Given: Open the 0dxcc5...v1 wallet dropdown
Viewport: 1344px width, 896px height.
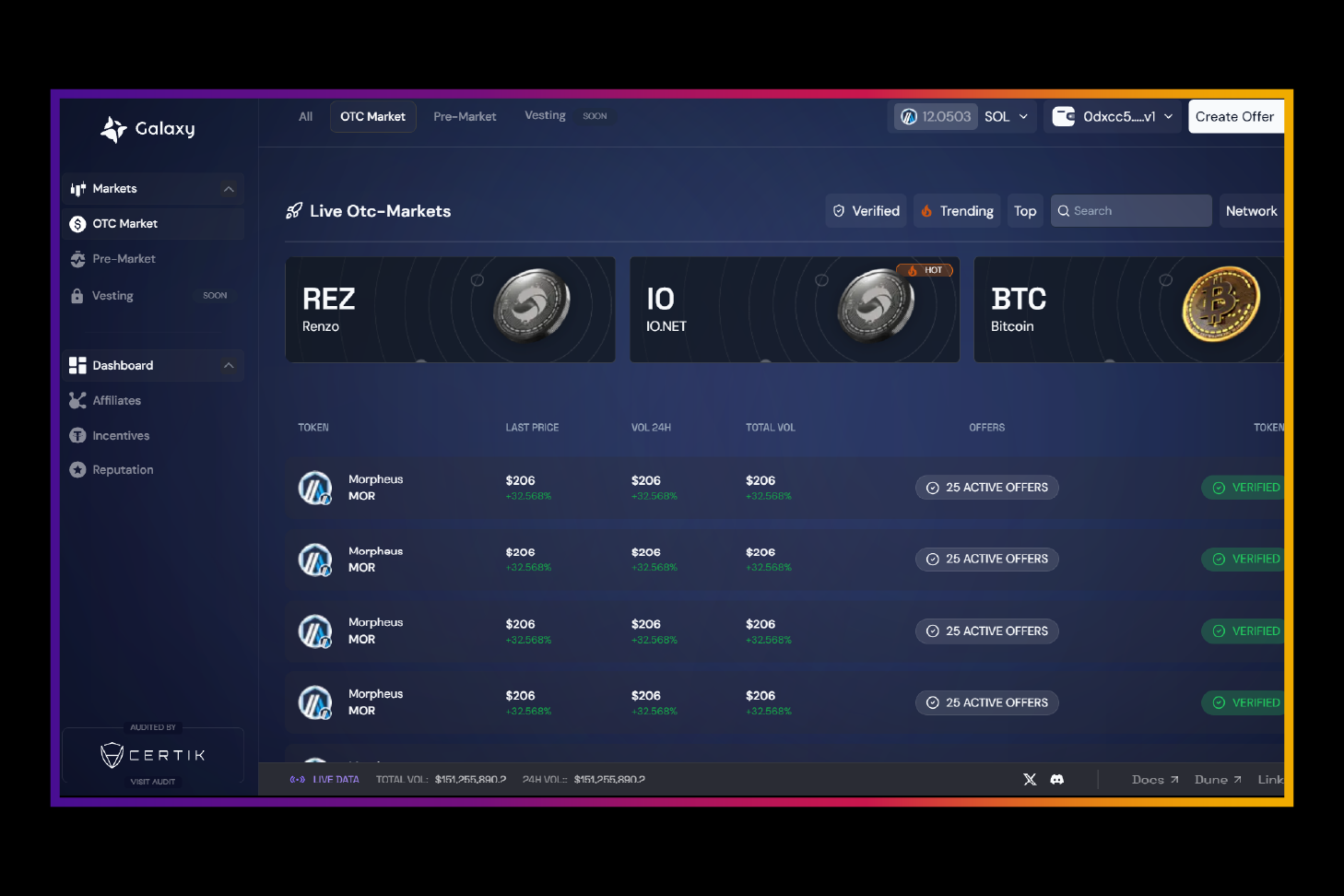Looking at the screenshot, I should coord(1113,117).
